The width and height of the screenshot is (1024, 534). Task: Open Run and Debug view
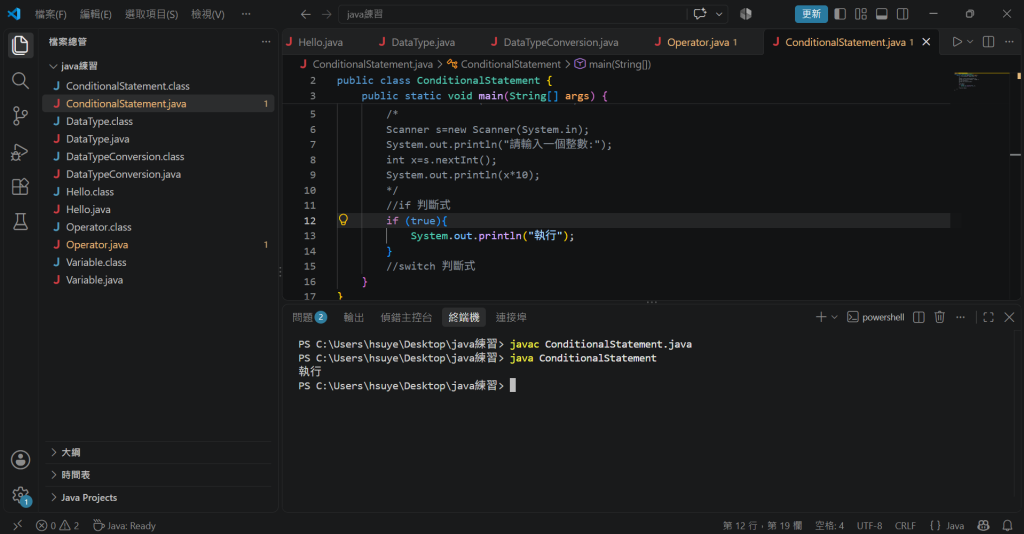[20, 151]
